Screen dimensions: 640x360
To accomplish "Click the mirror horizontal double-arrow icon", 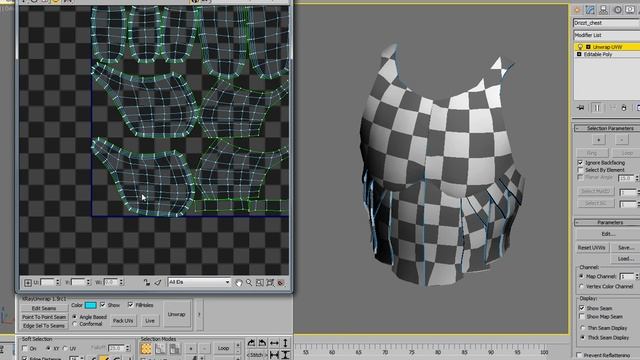I will pos(274,343).
